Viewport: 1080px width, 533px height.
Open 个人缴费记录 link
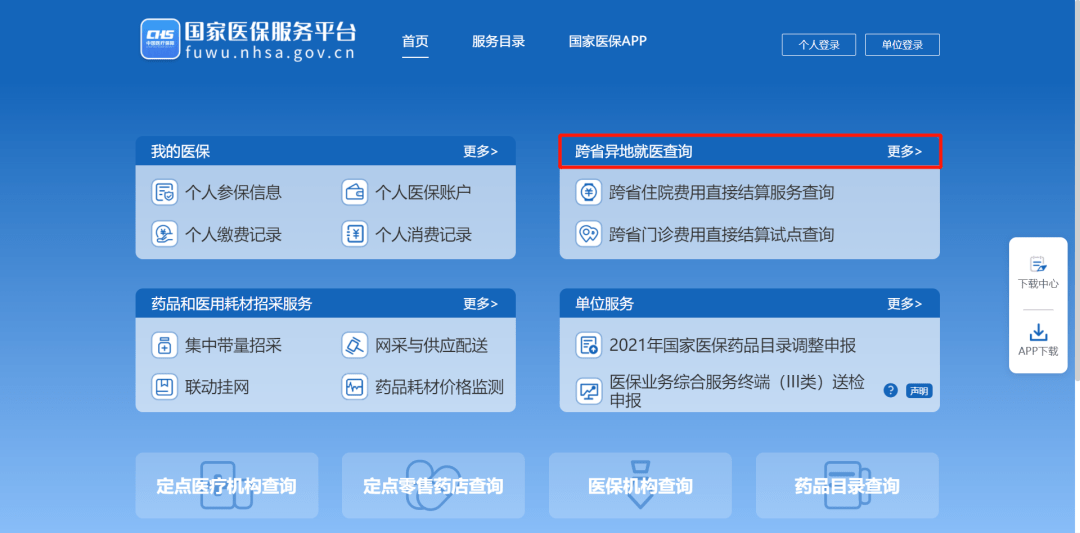[233, 235]
